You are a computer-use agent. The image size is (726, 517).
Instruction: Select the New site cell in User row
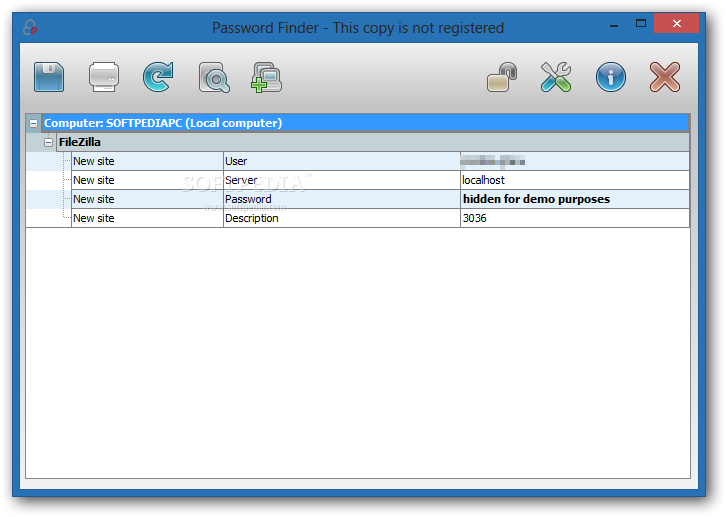[x=147, y=161]
